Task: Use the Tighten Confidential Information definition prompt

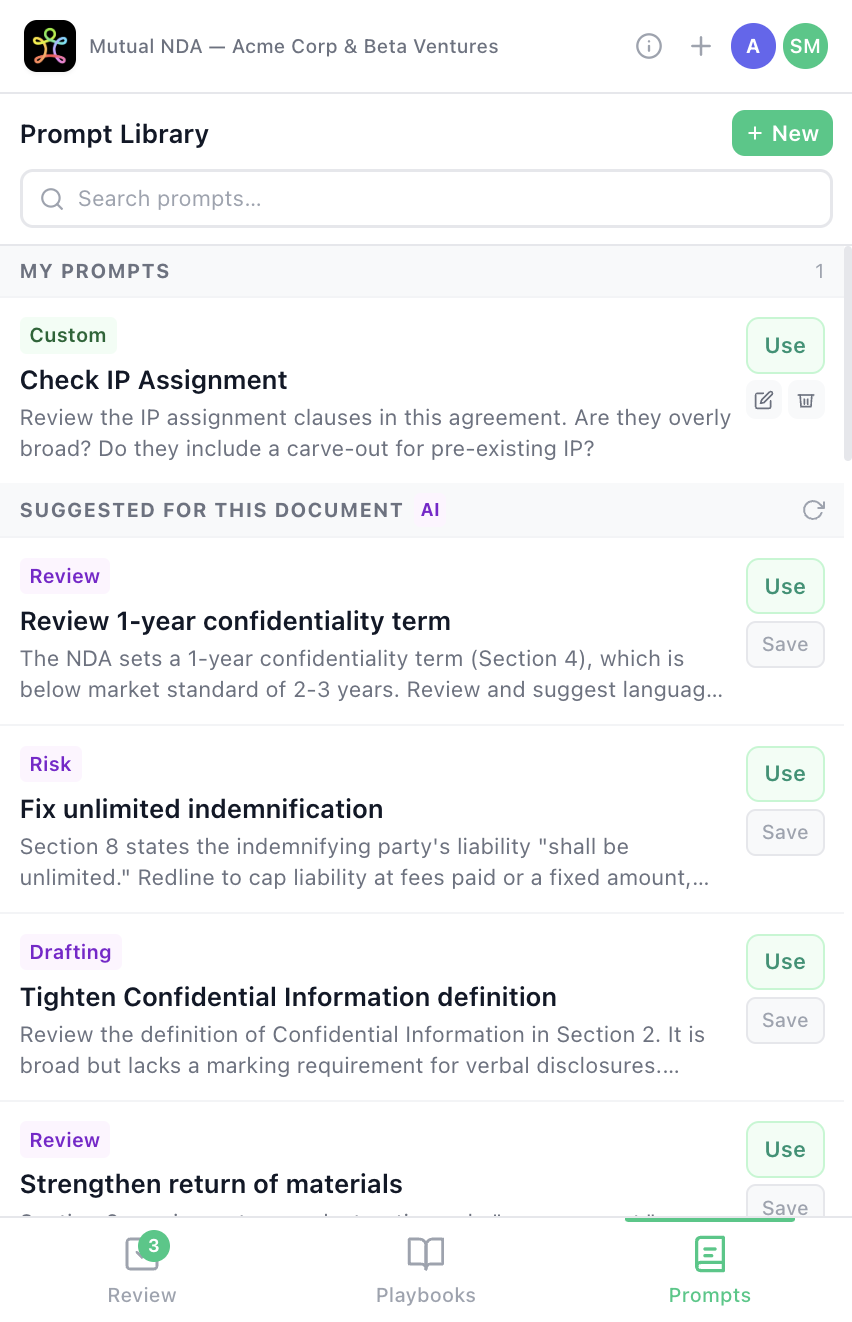Action: tap(785, 961)
